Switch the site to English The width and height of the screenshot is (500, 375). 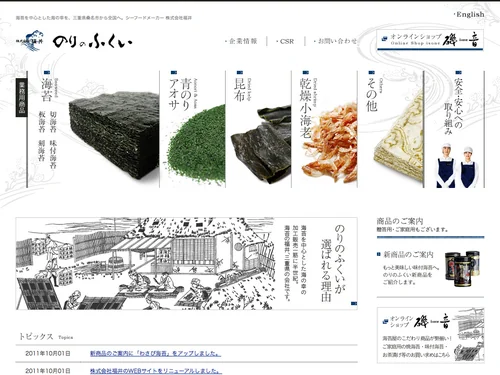click(x=469, y=14)
